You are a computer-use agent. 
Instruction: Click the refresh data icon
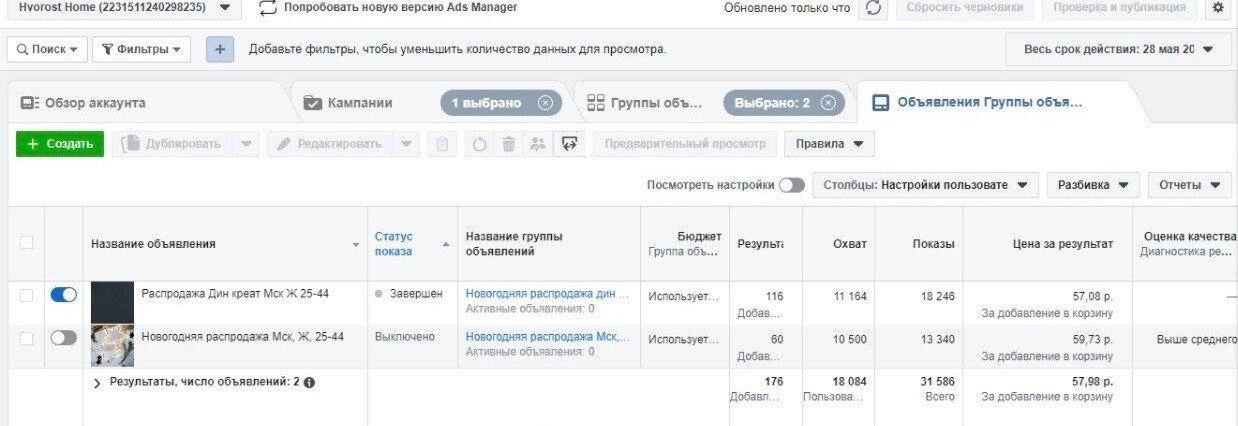tap(874, 8)
